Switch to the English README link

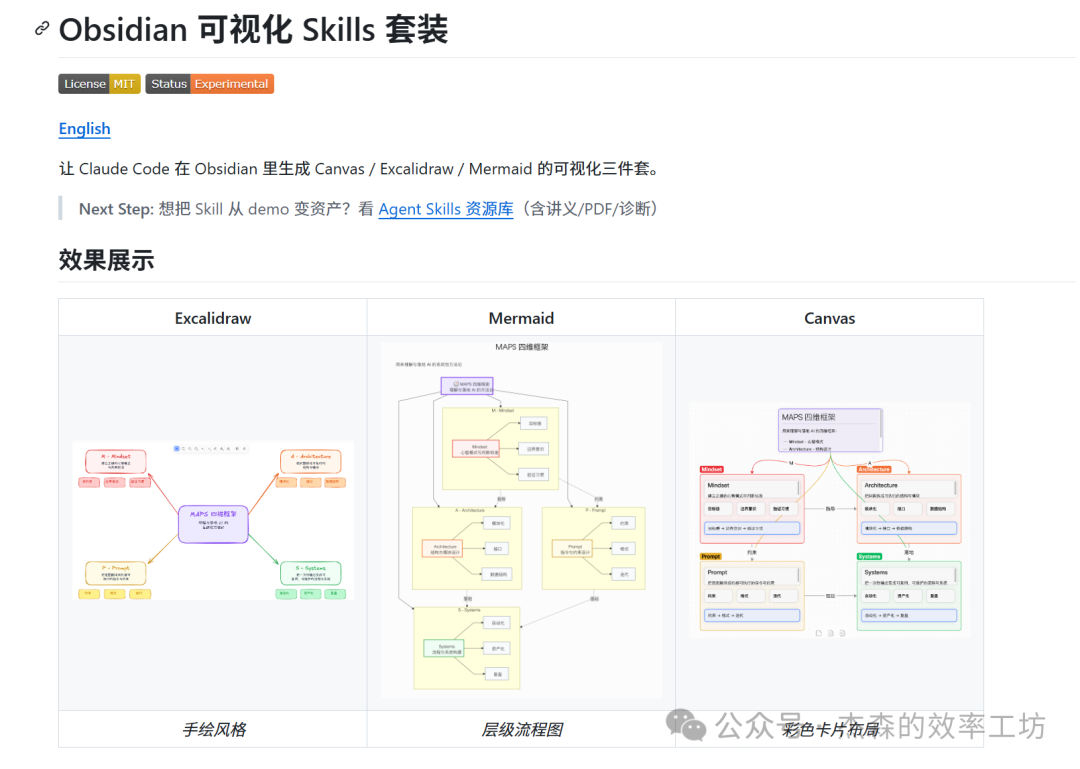point(84,129)
